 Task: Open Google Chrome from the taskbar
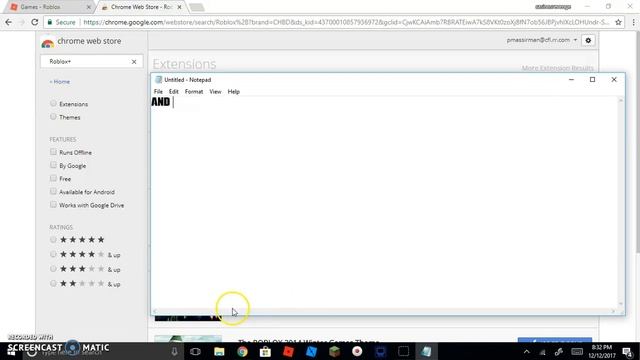pos(242,351)
